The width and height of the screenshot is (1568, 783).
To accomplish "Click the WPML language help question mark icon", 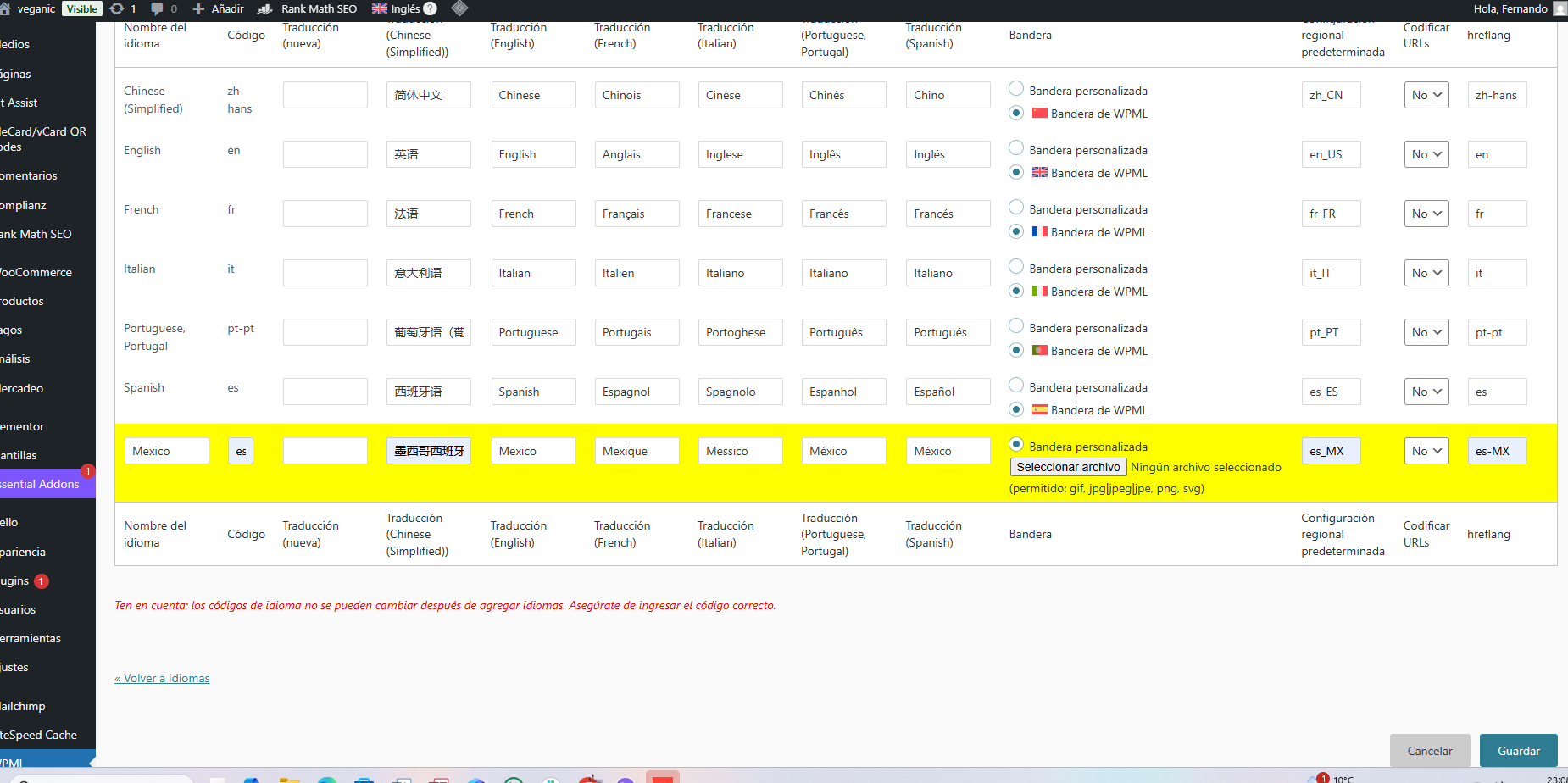I will click(430, 8).
